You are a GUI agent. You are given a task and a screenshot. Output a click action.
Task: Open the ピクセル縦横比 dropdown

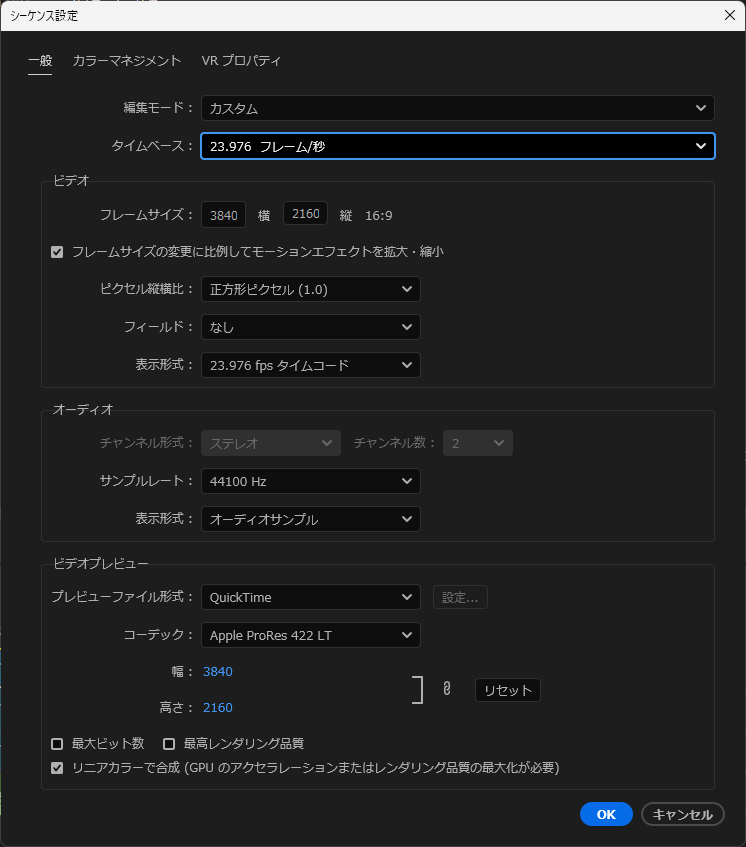coord(311,289)
